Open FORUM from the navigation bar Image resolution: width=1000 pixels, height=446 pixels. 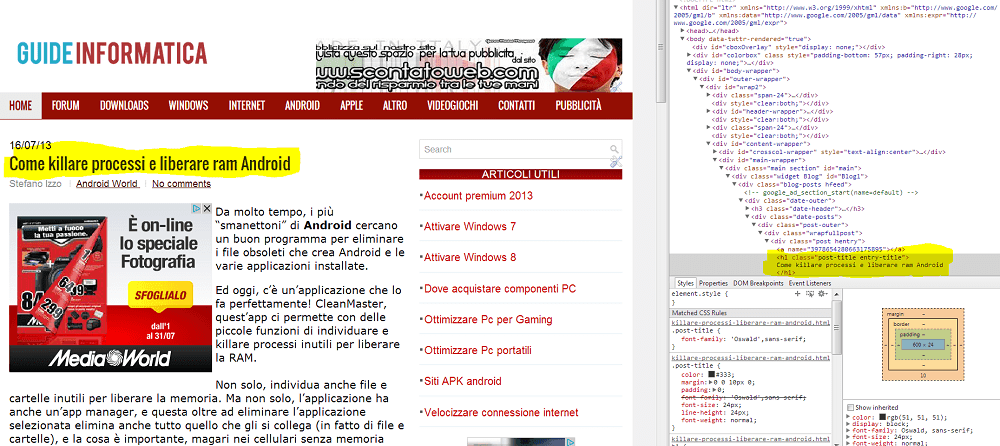(65, 105)
